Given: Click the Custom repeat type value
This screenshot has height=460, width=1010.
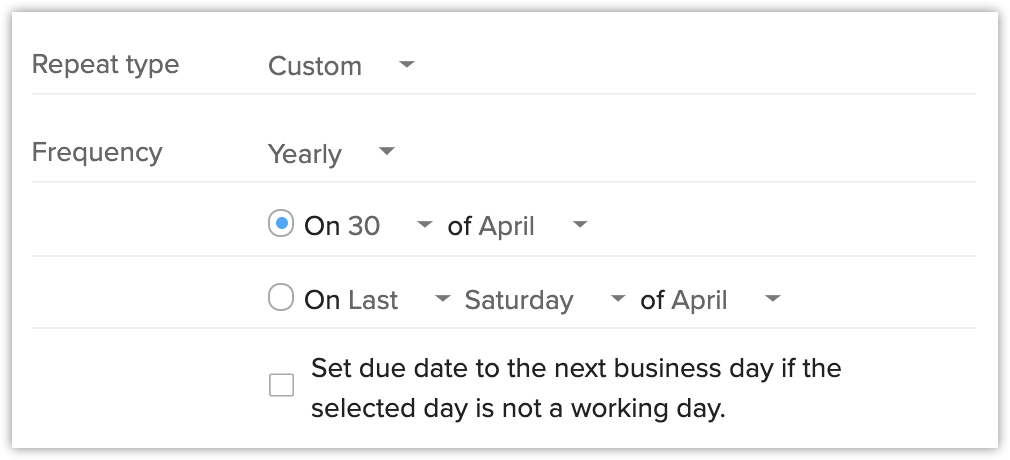Looking at the screenshot, I should pyautogui.click(x=315, y=67).
